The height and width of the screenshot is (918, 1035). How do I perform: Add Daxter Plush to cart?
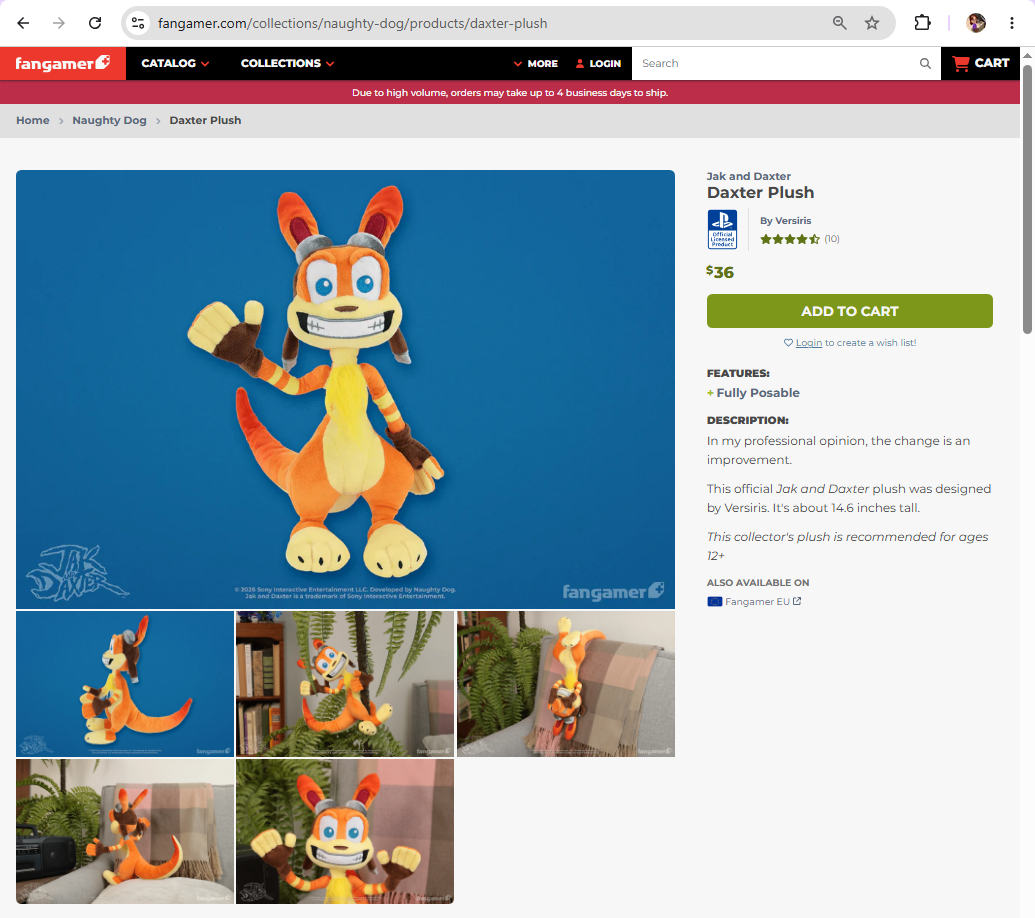tap(850, 311)
